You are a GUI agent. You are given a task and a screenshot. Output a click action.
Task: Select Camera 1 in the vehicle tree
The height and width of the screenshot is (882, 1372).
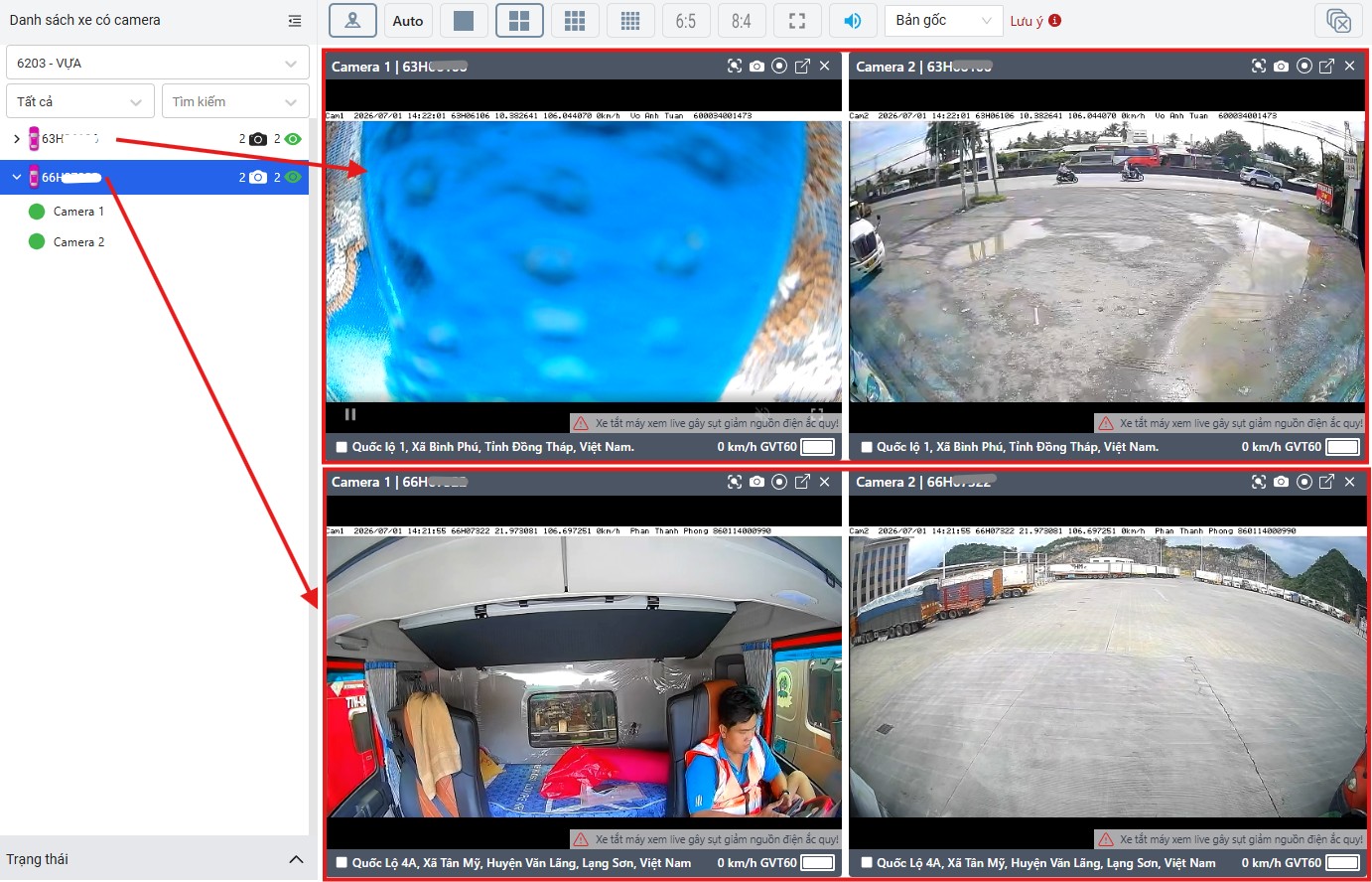point(78,212)
